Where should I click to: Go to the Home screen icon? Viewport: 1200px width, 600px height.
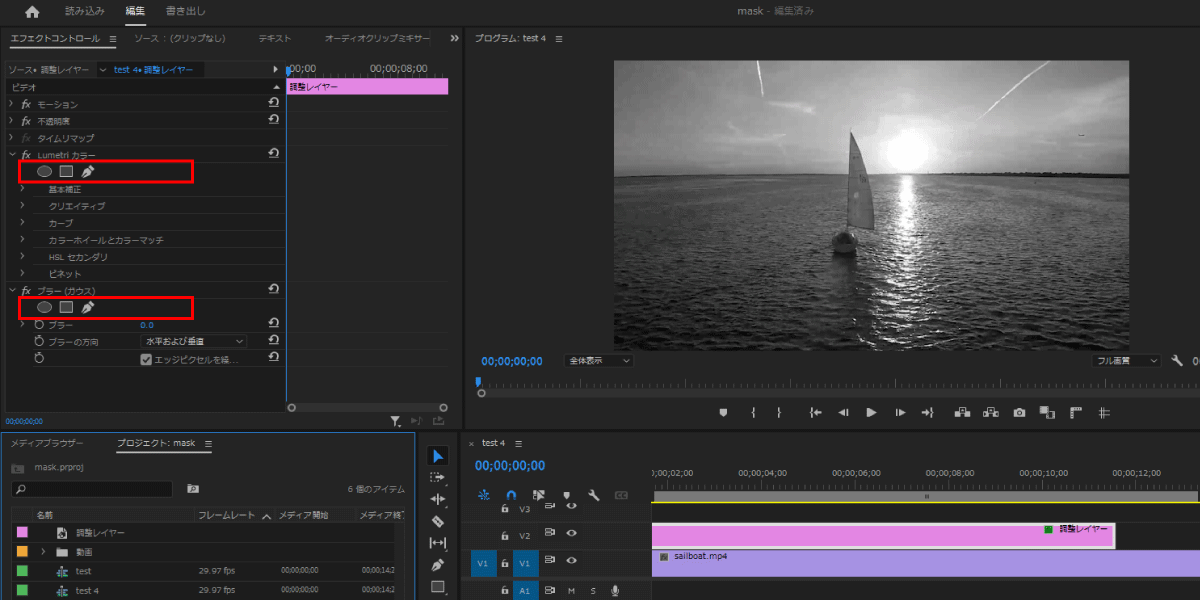point(32,12)
